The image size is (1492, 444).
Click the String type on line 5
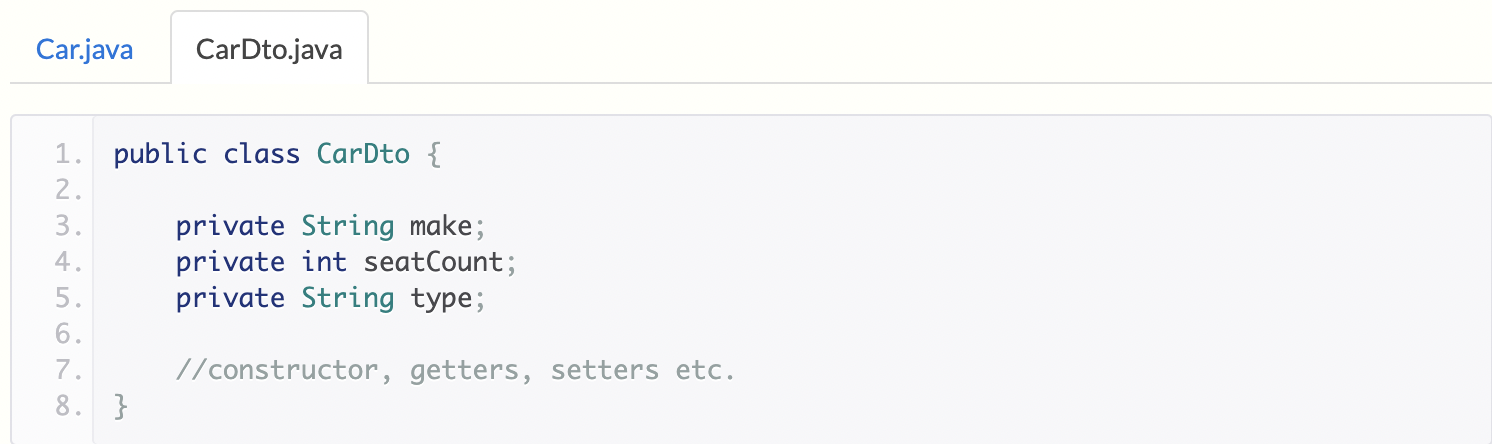(x=348, y=299)
